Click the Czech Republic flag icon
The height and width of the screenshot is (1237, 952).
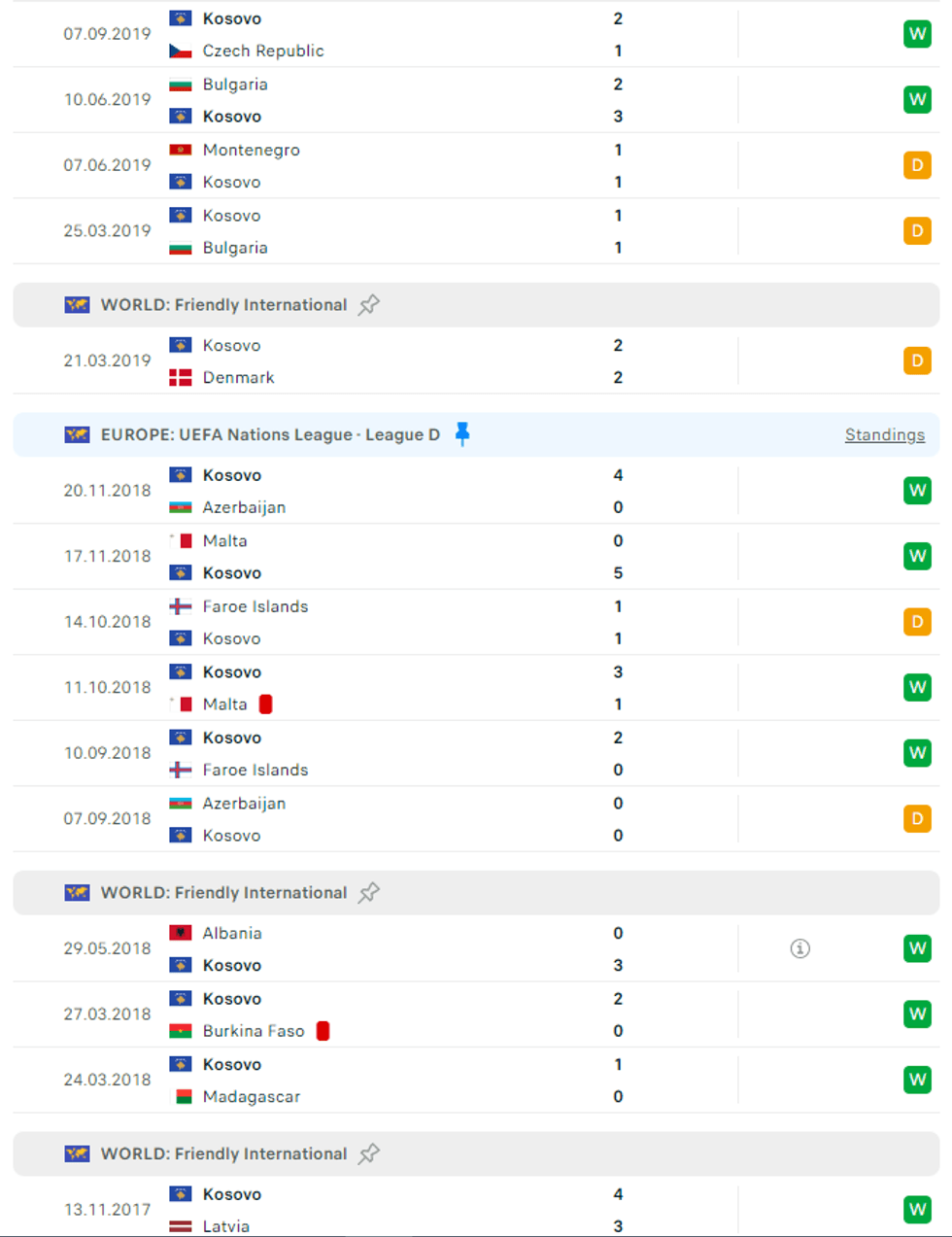pos(181,52)
